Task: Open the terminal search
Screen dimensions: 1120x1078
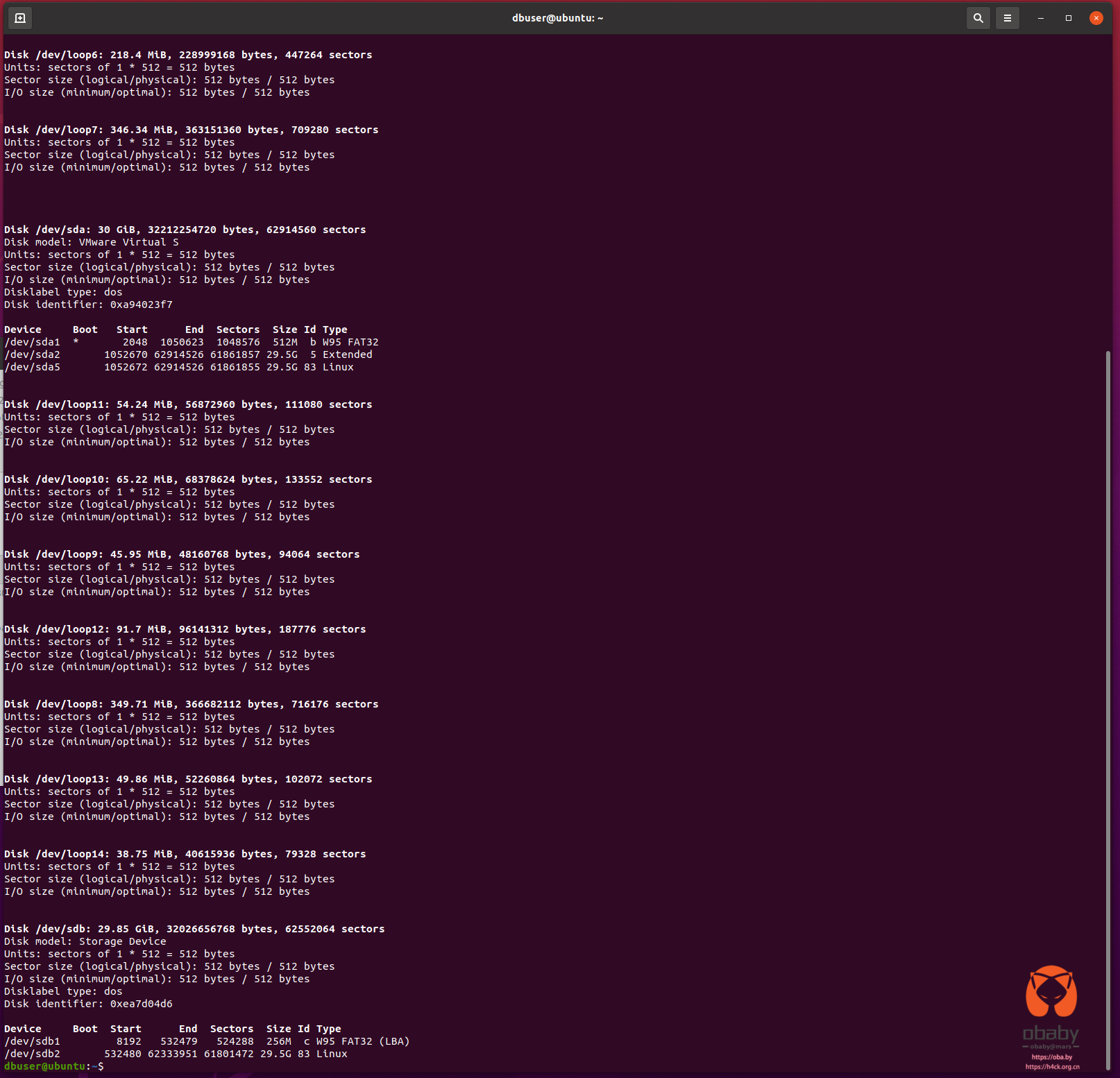Action: point(978,18)
